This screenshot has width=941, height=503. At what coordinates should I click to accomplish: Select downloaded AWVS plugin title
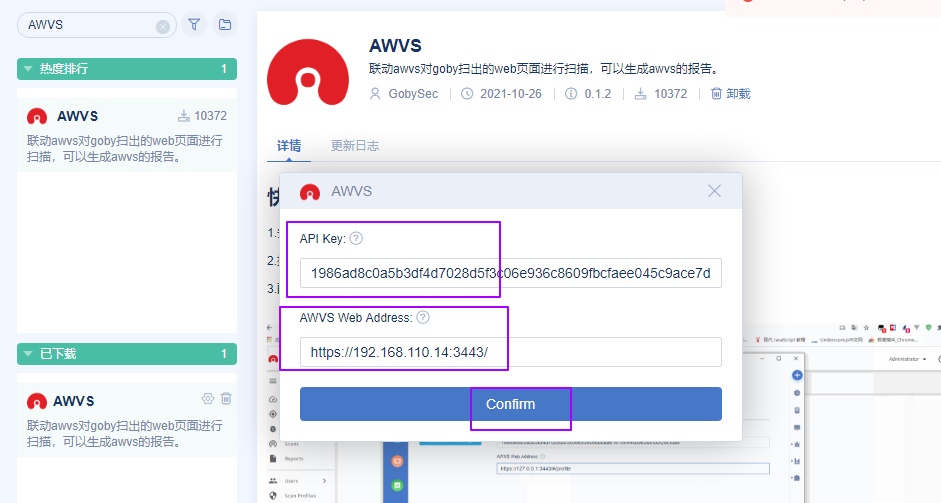point(74,401)
